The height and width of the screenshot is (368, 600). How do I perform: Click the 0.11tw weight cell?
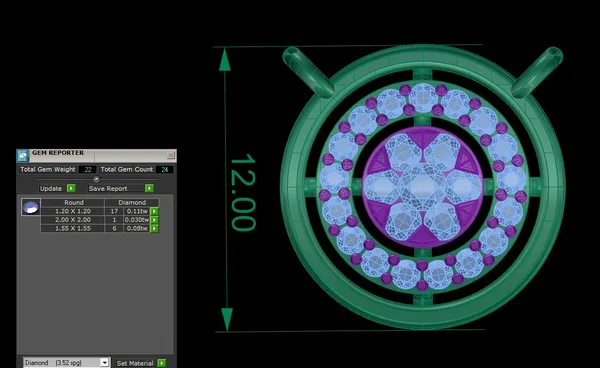click(x=137, y=211)
